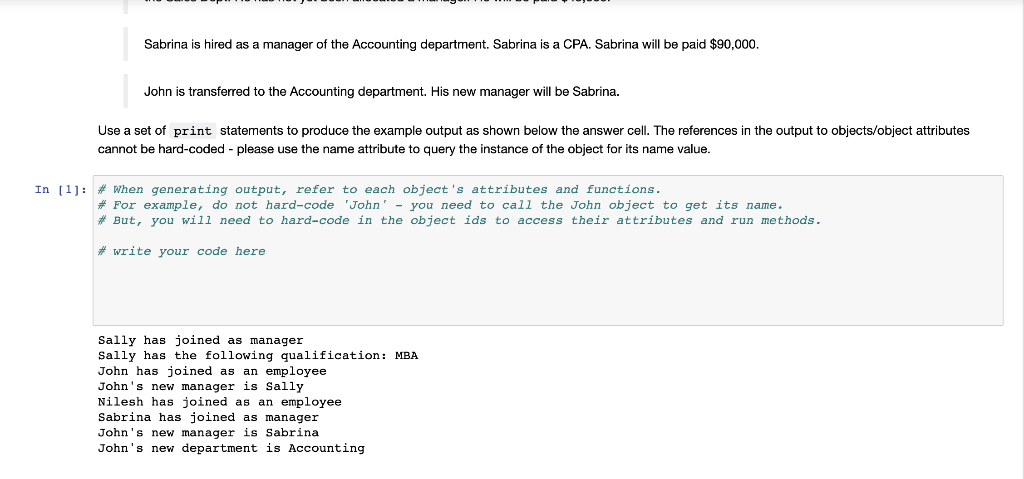Click the empty area inside the code cell
Image resolution: width=1024 pixels, height=479 pixels.
[x=547, y=291]
